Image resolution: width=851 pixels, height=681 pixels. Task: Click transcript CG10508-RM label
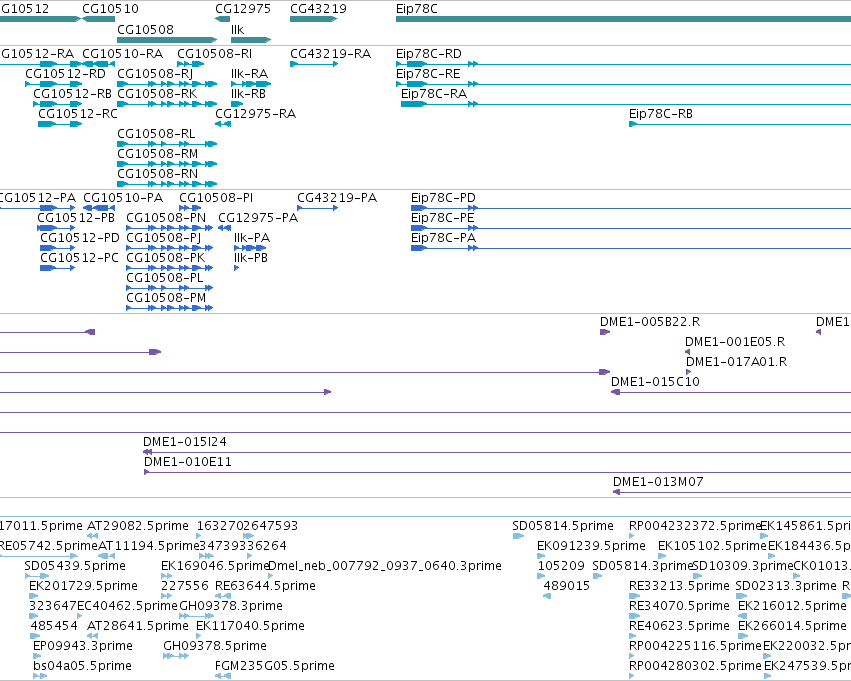coord(157,154)
